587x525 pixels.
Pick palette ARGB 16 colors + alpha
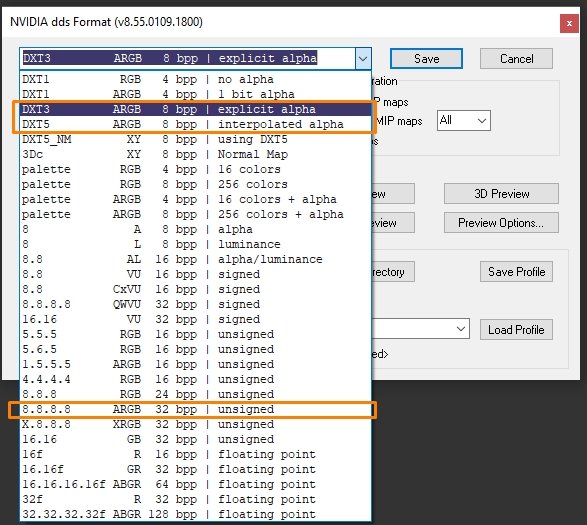[195, 199]
